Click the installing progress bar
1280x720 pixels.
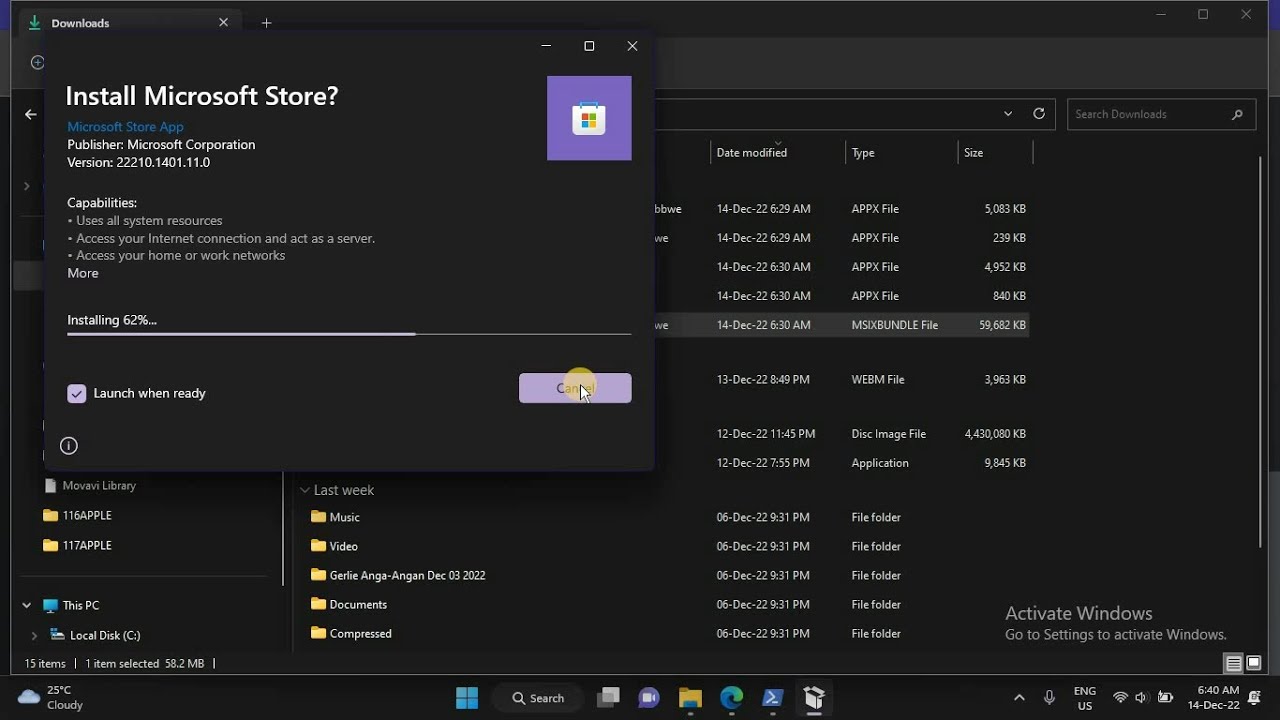click(349, 334)
